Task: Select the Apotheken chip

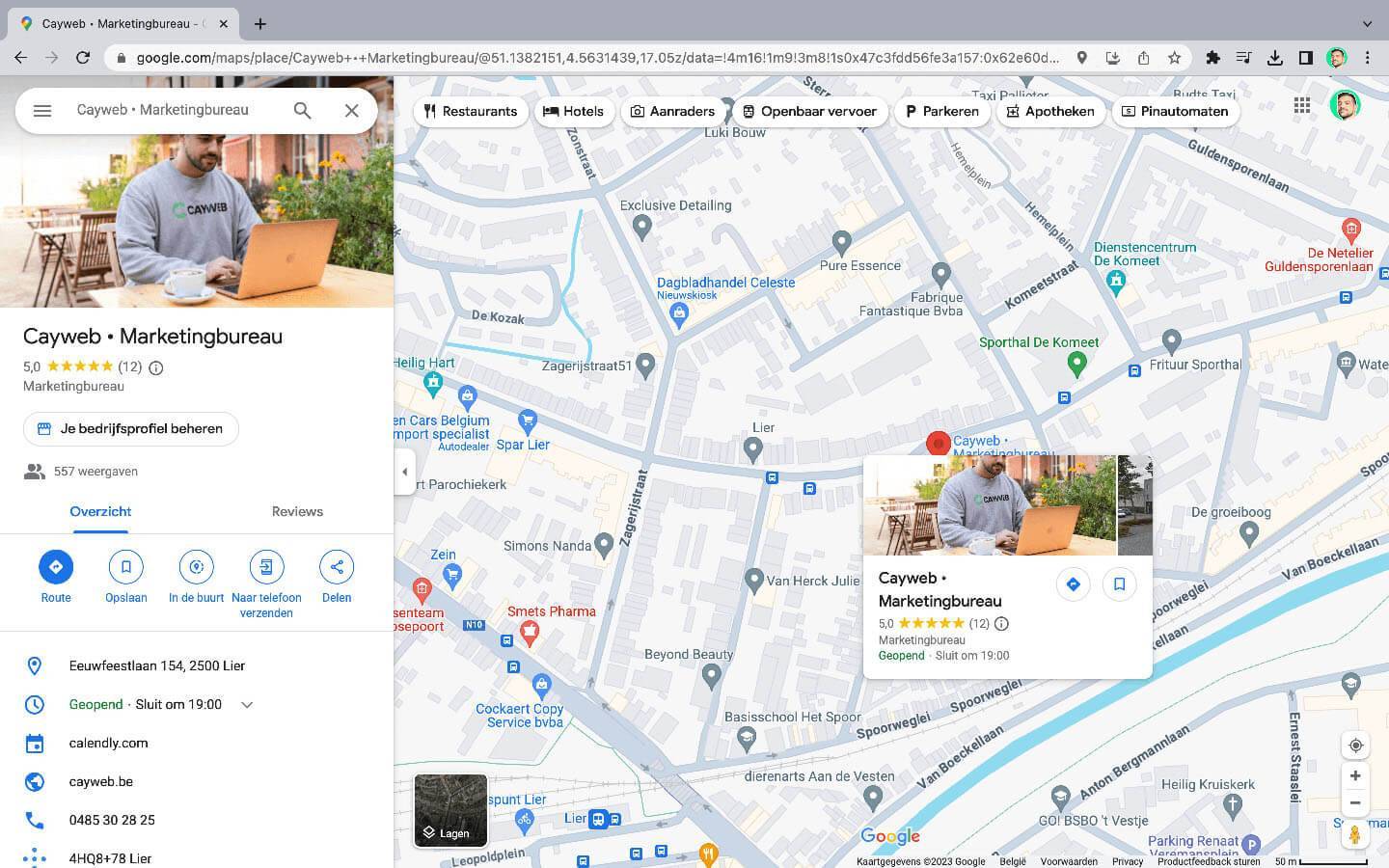Action: coord(1050,111)
